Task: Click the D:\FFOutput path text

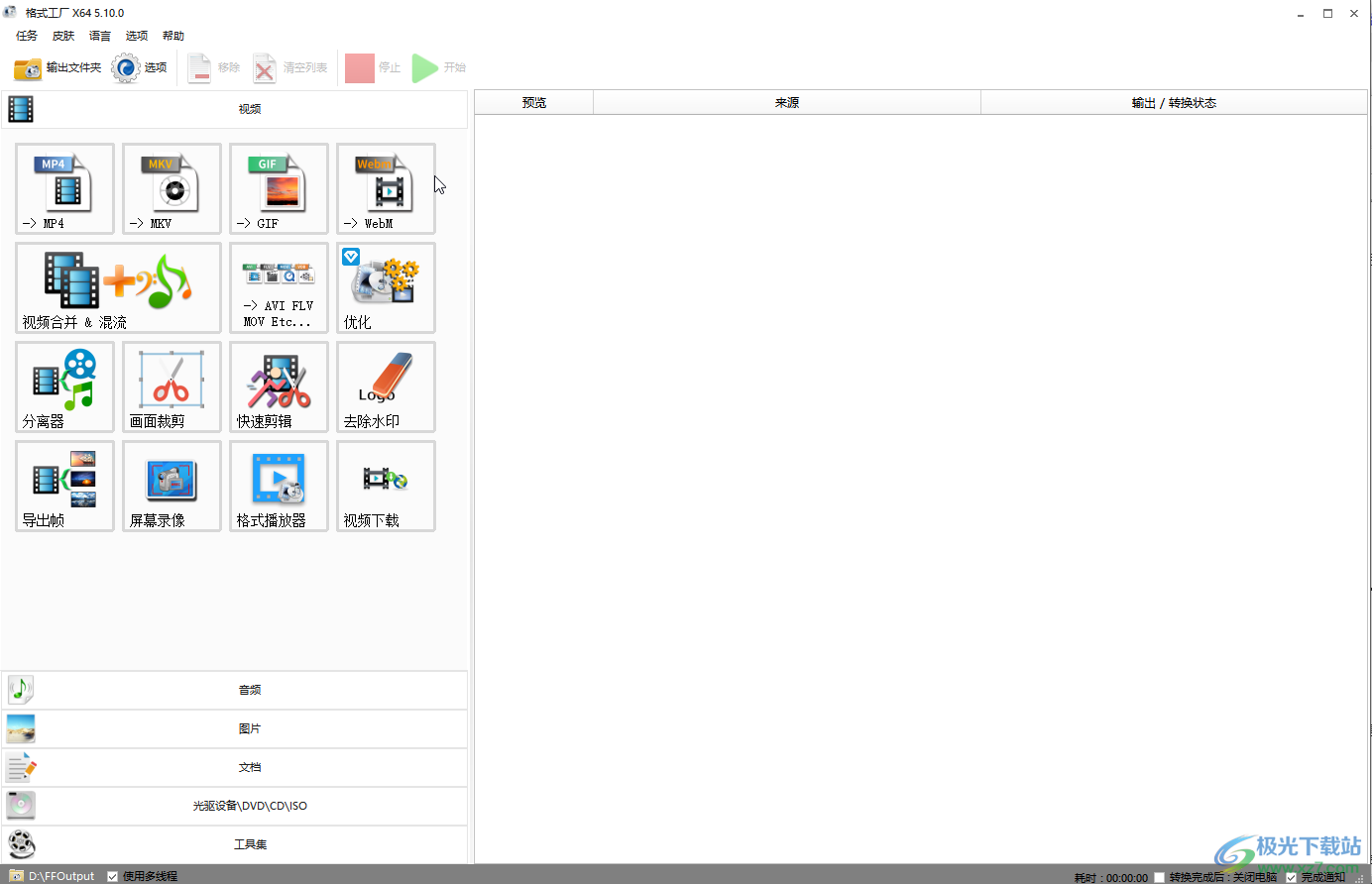Action: pos(61,876)
